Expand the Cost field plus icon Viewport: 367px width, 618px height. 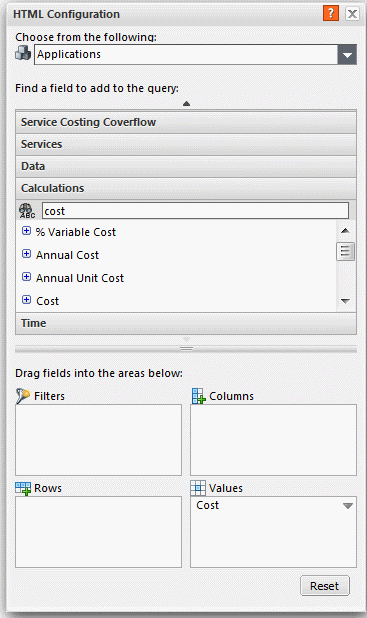click(26, 300)
